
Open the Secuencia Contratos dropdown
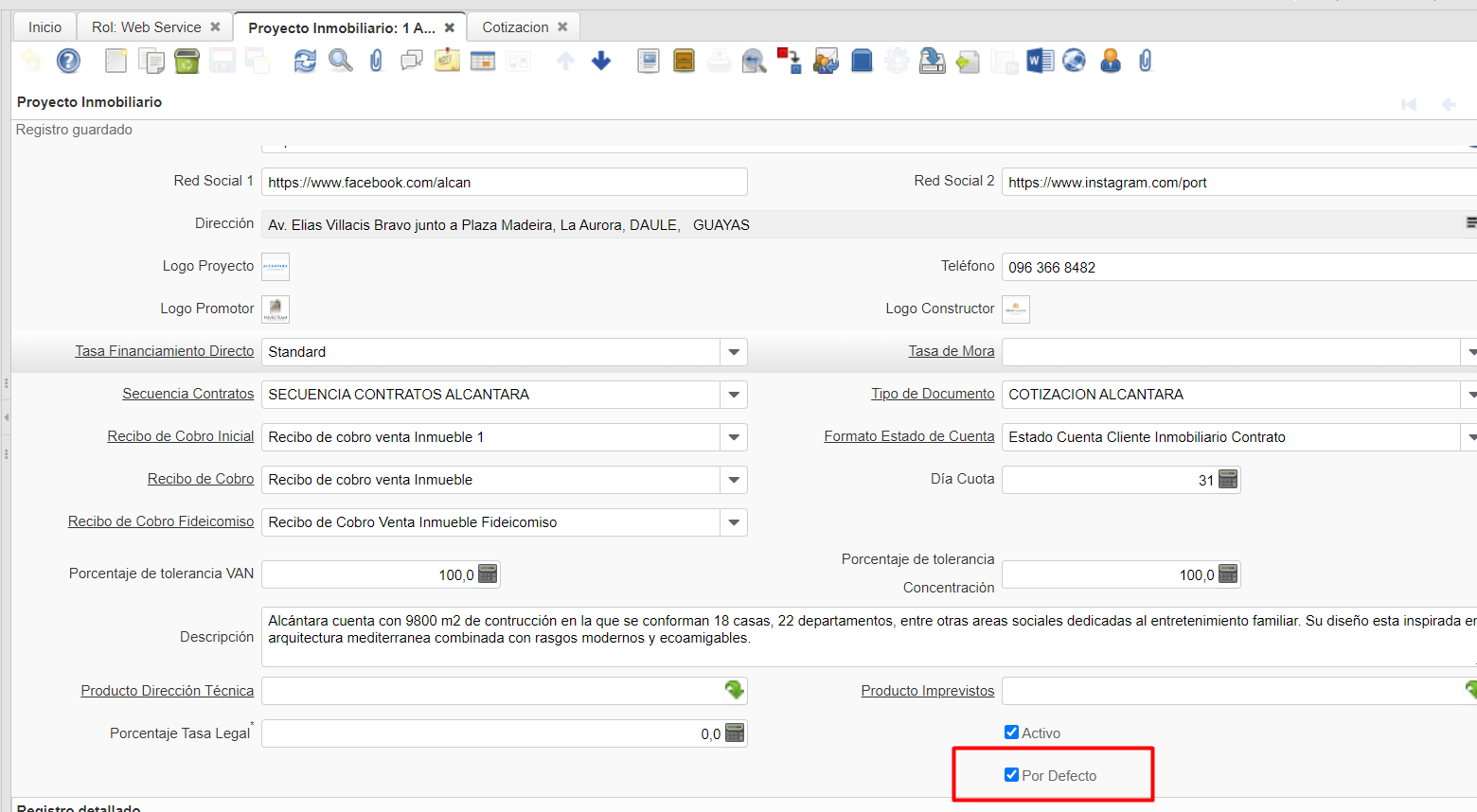734,395
